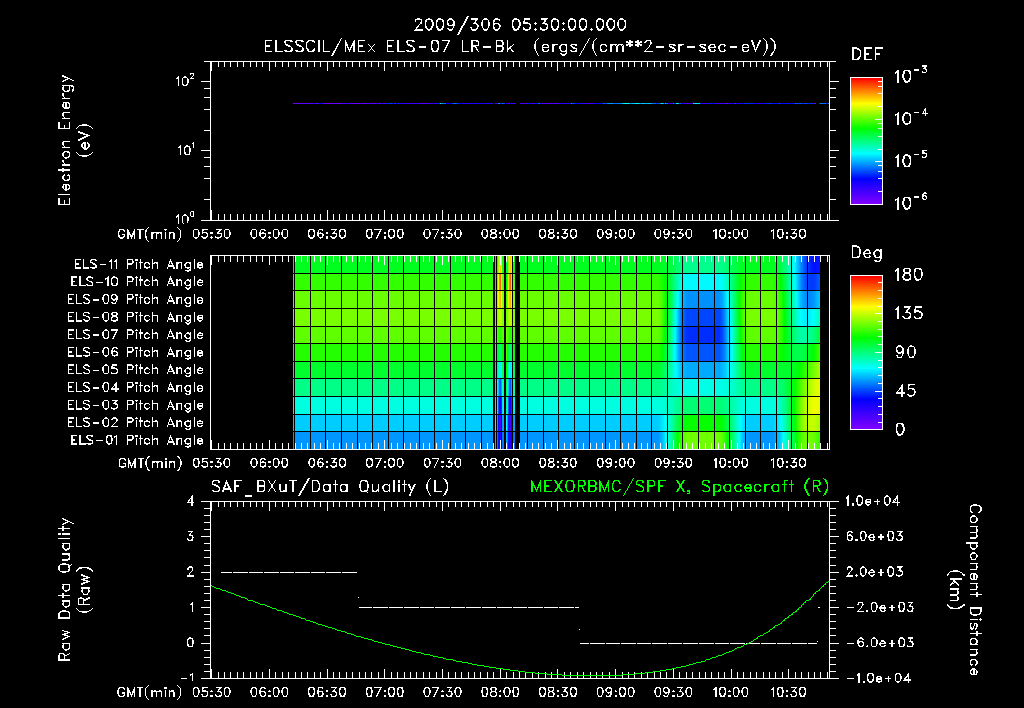Select the ELS-04 Pitch Angle row label
1024x708 pixels.
(x=135, y=387)
